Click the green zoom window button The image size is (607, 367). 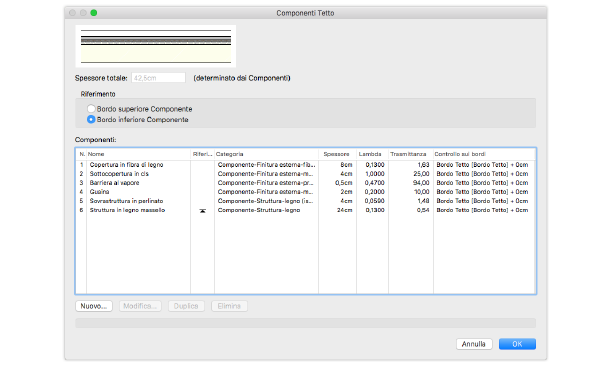click(94, 13)
